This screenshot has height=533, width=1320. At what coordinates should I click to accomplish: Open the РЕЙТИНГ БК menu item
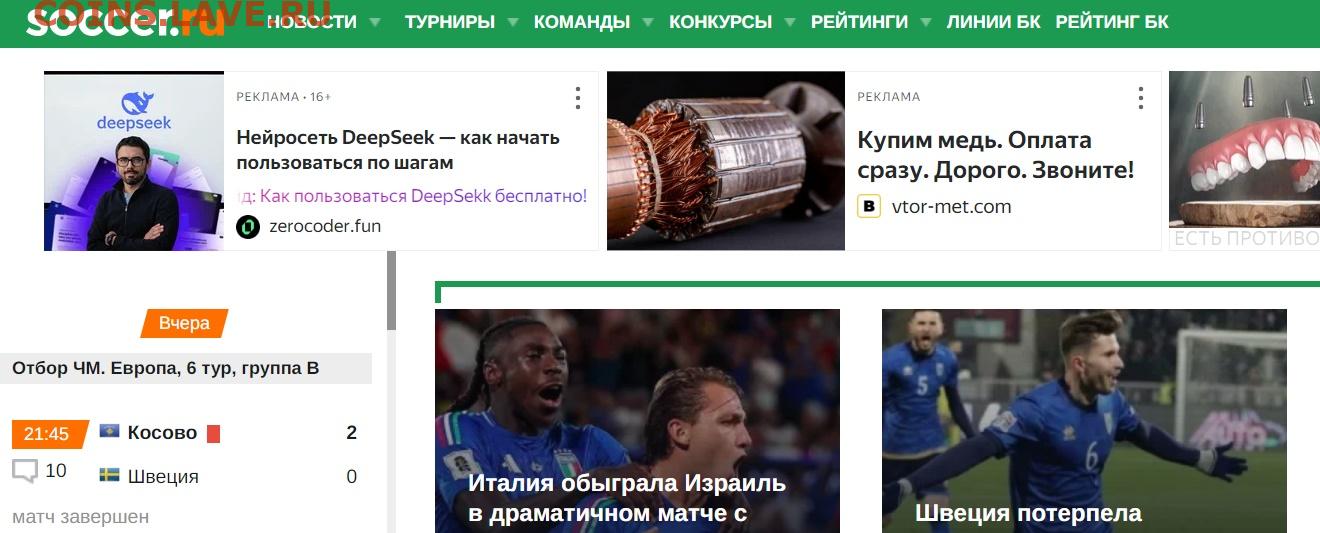pos(1112,22)
